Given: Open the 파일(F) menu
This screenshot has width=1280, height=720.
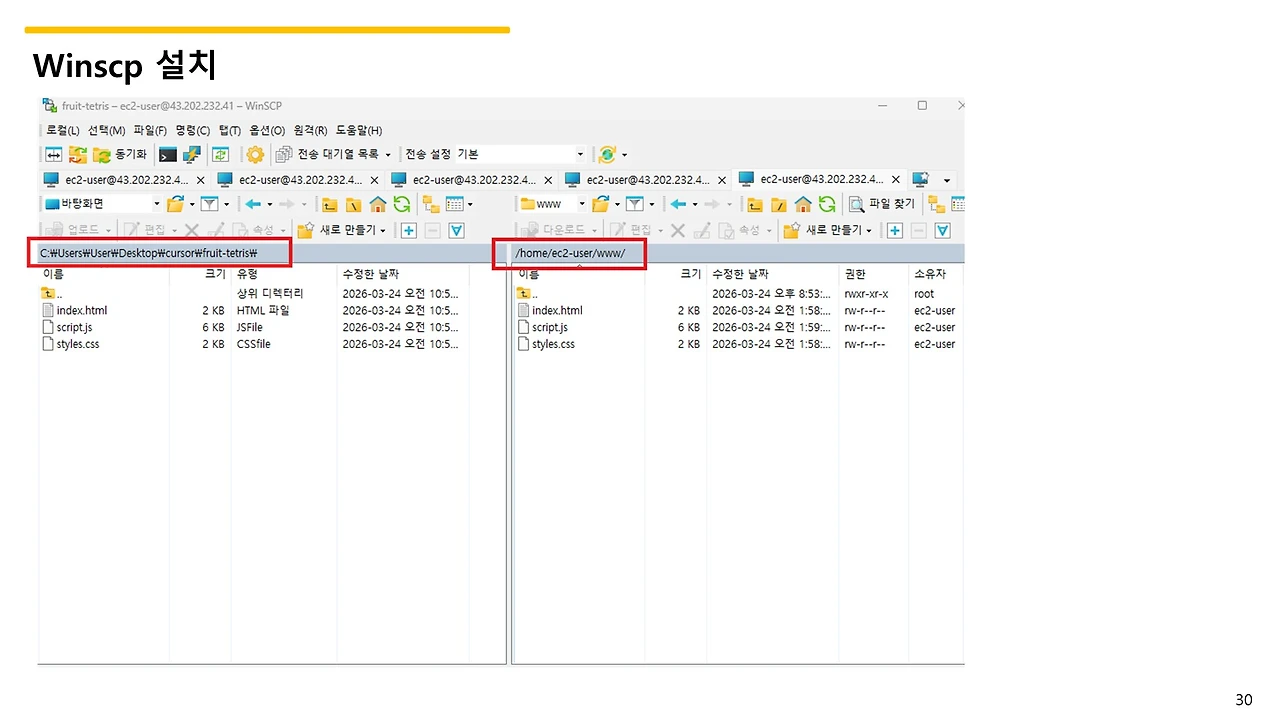Looking at the screenshot, I should click(x=150, y=131).
